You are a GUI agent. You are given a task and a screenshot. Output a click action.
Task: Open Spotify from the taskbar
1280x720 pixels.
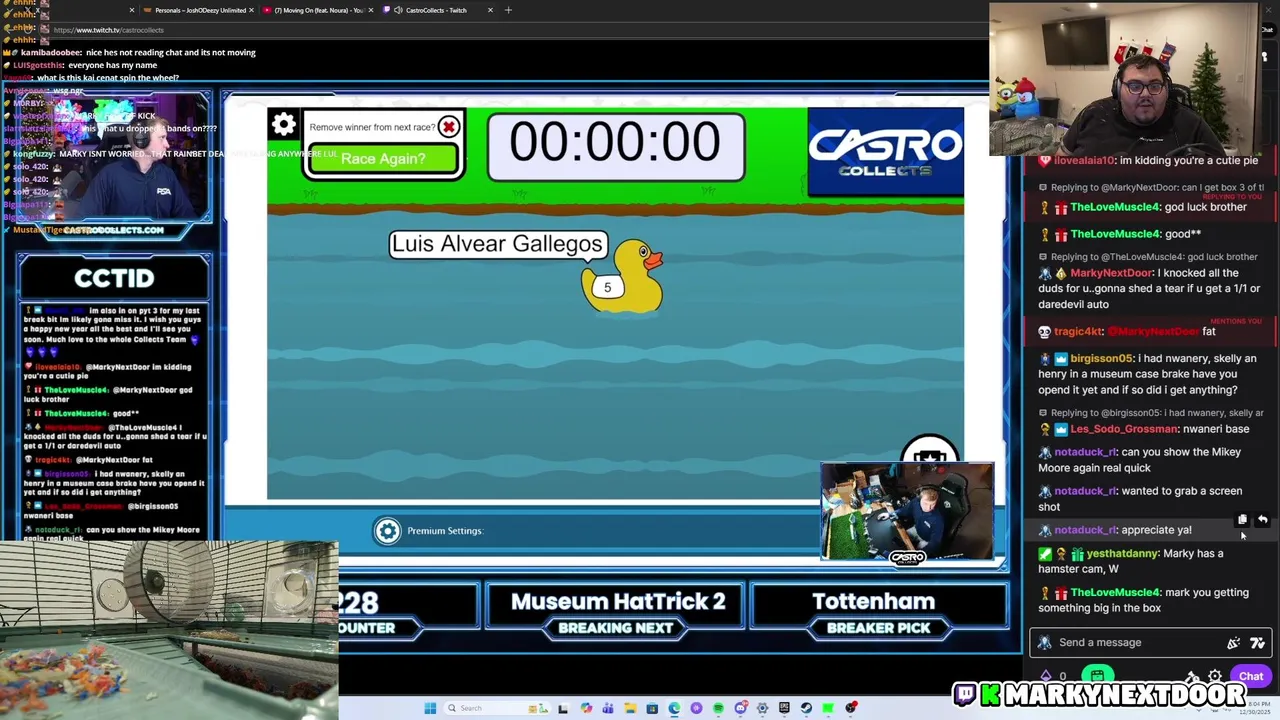tap(718, 708)
